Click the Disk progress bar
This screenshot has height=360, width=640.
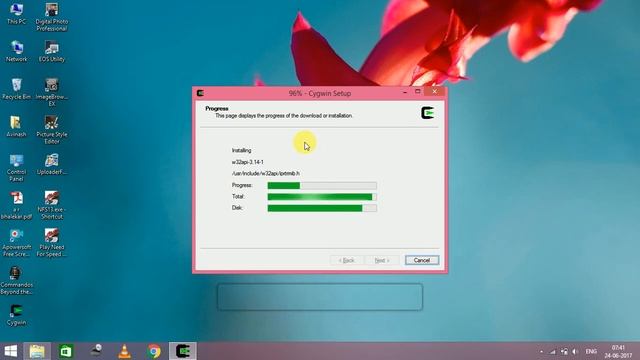pyautogui.click(x=322, y=208)
